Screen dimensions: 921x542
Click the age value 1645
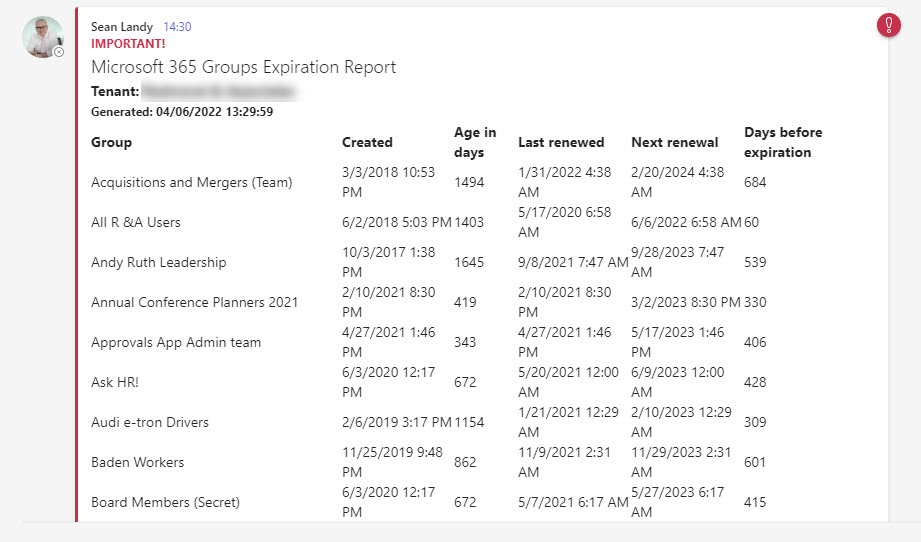coord(469,262)
